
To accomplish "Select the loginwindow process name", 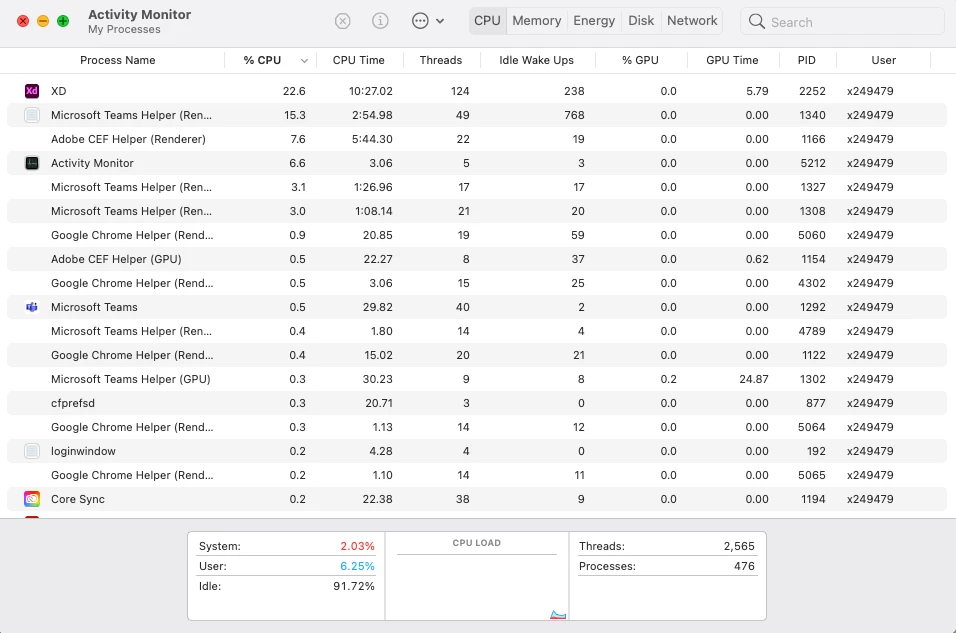I will pyautogui.click(x=83, y=451).
